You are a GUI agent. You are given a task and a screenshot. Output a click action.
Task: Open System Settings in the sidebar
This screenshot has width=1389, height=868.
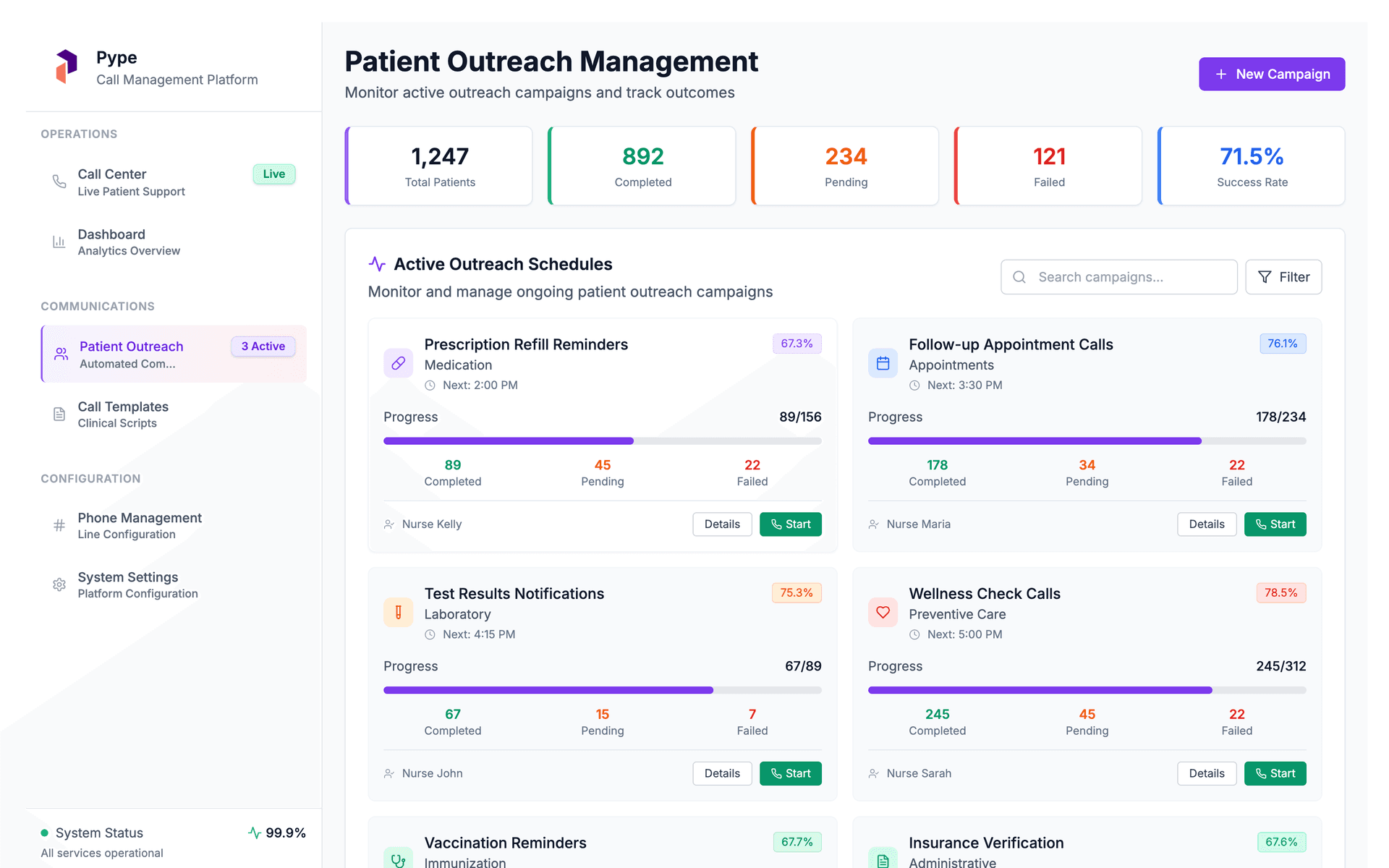[x=174, y=584]
